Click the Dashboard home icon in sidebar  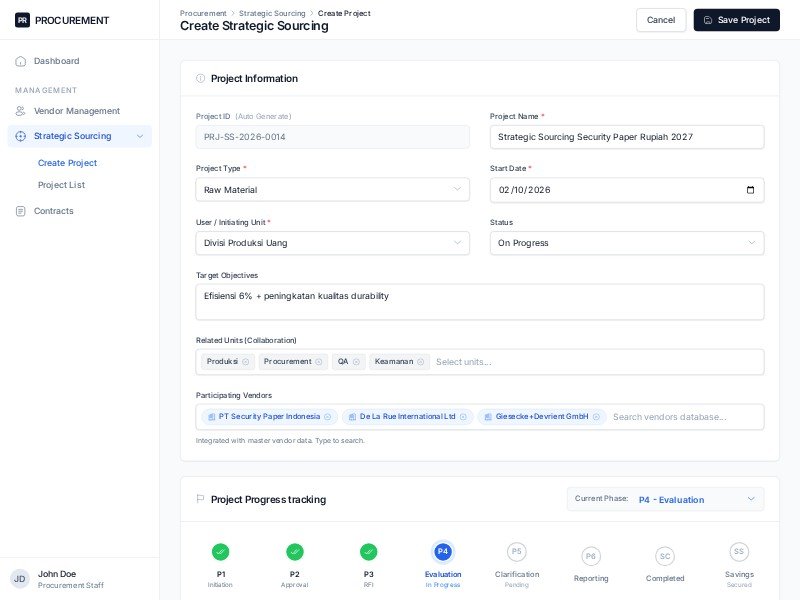(x=21, y=61)
